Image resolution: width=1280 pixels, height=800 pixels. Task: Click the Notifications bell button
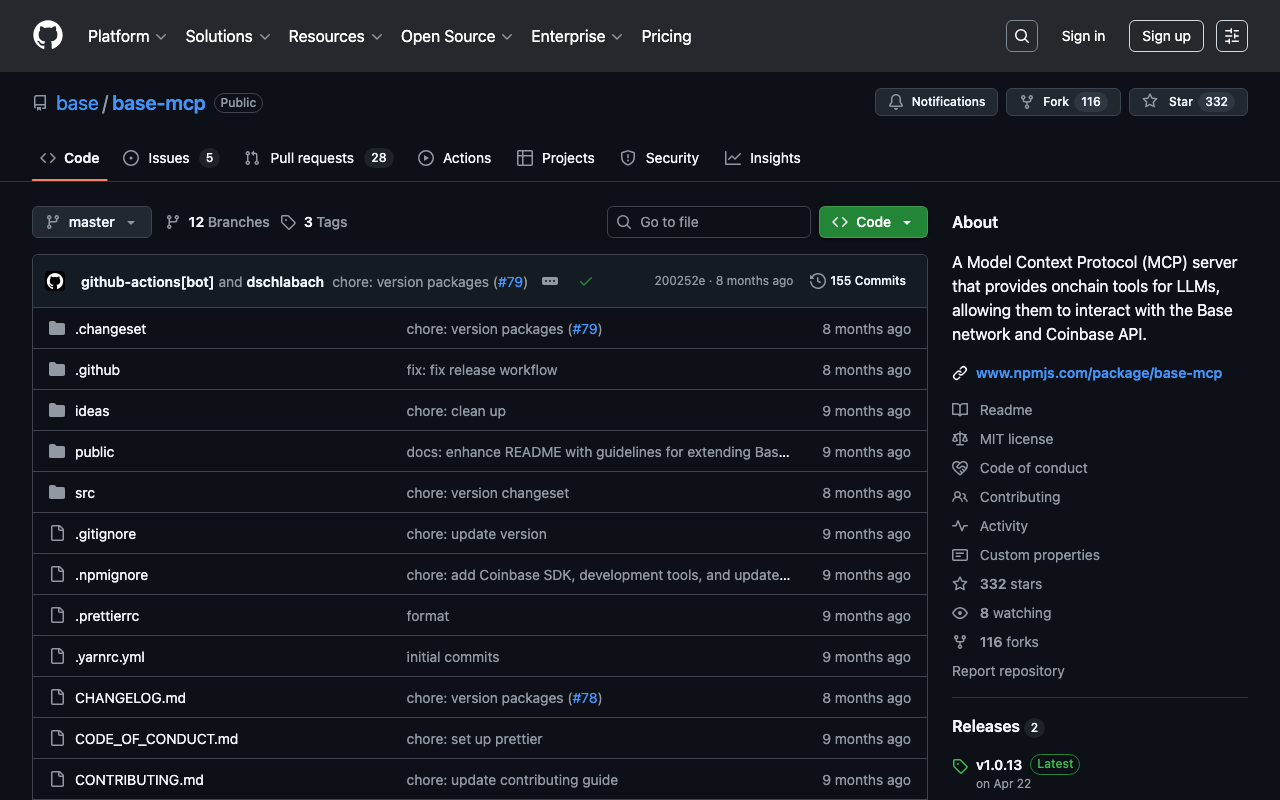(x=937, y=102)
